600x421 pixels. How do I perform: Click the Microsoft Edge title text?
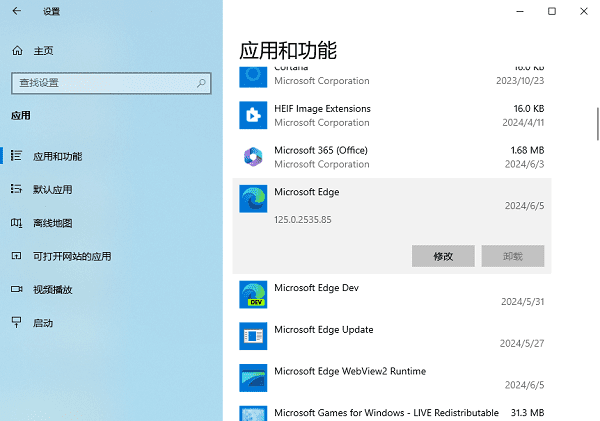(307, 192)
